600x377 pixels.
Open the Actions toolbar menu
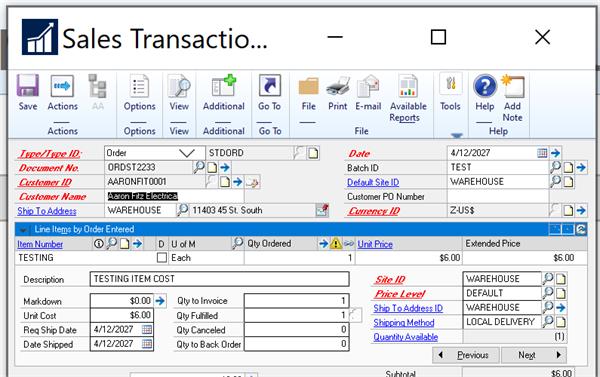pos(62,92)
